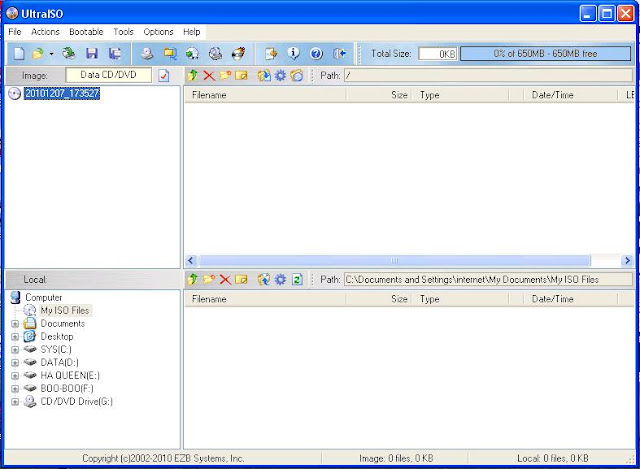
Task: Expand the BOO-BOO(F:) drive node
Action: [x=15, y=389]
